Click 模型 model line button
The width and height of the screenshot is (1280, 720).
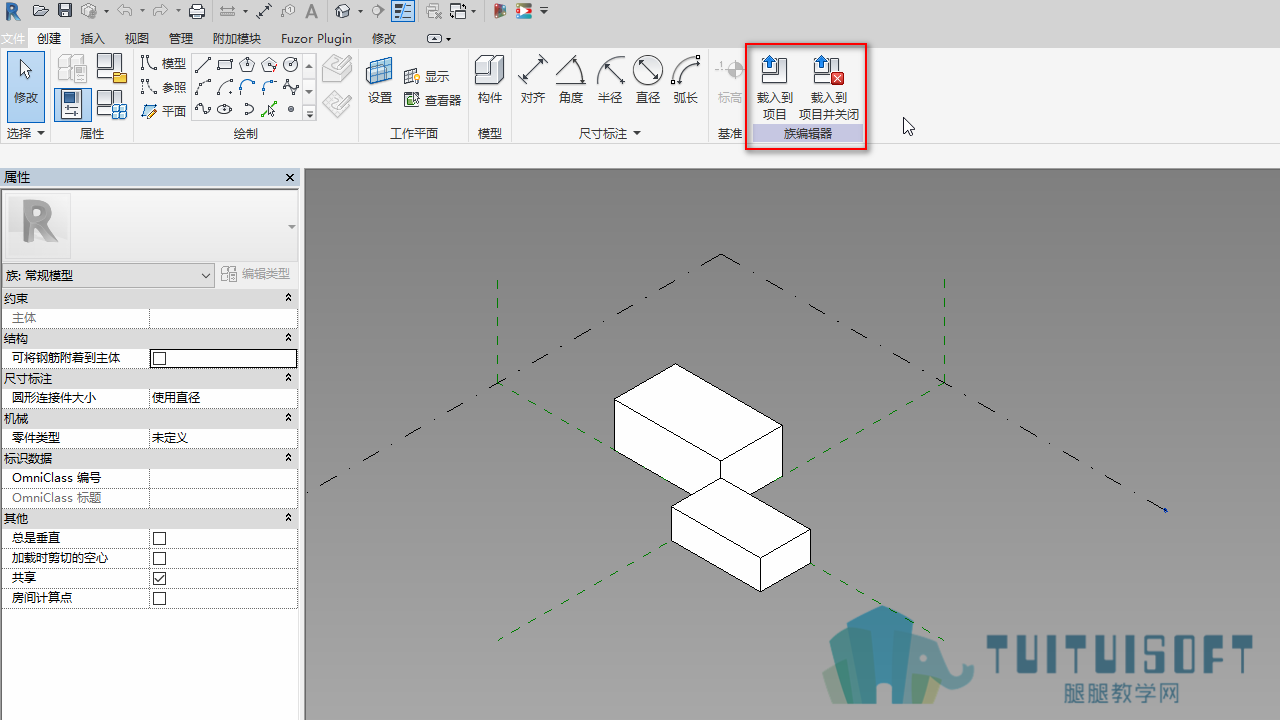click(x=163, y=64)
